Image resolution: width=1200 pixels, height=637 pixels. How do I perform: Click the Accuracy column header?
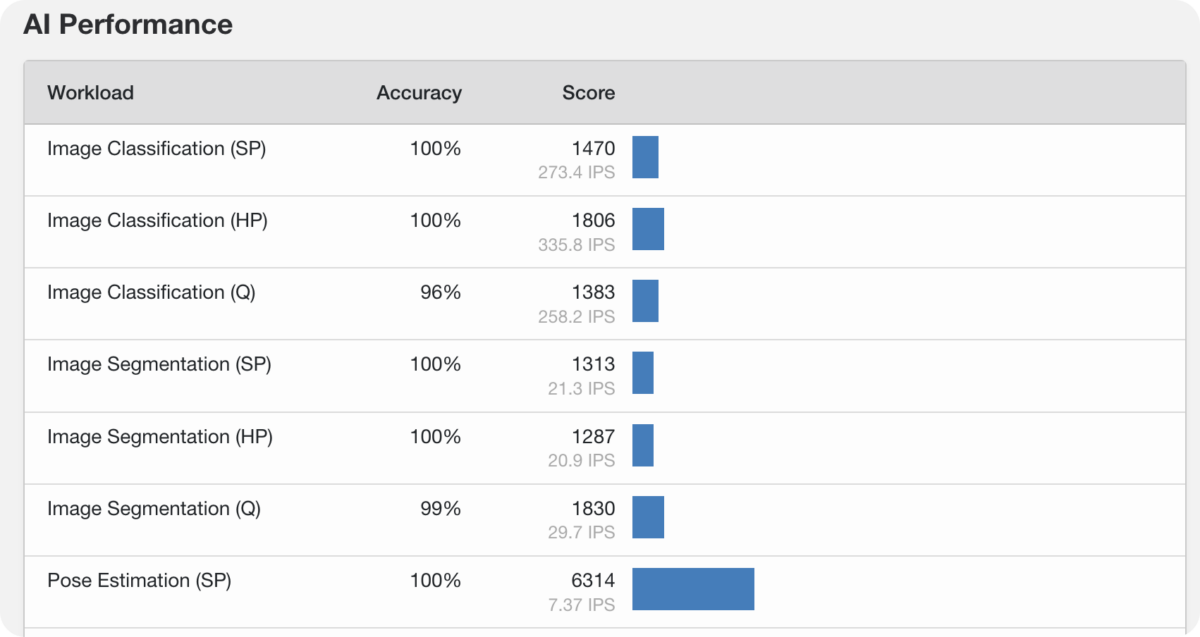419,93
